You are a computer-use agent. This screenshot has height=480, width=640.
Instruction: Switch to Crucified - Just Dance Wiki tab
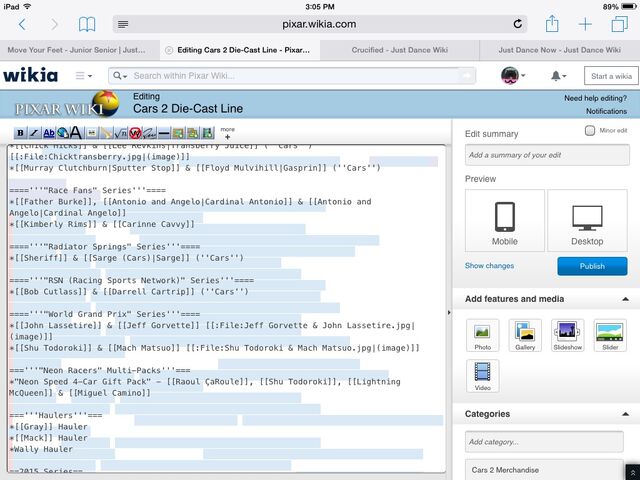point(400,50)
